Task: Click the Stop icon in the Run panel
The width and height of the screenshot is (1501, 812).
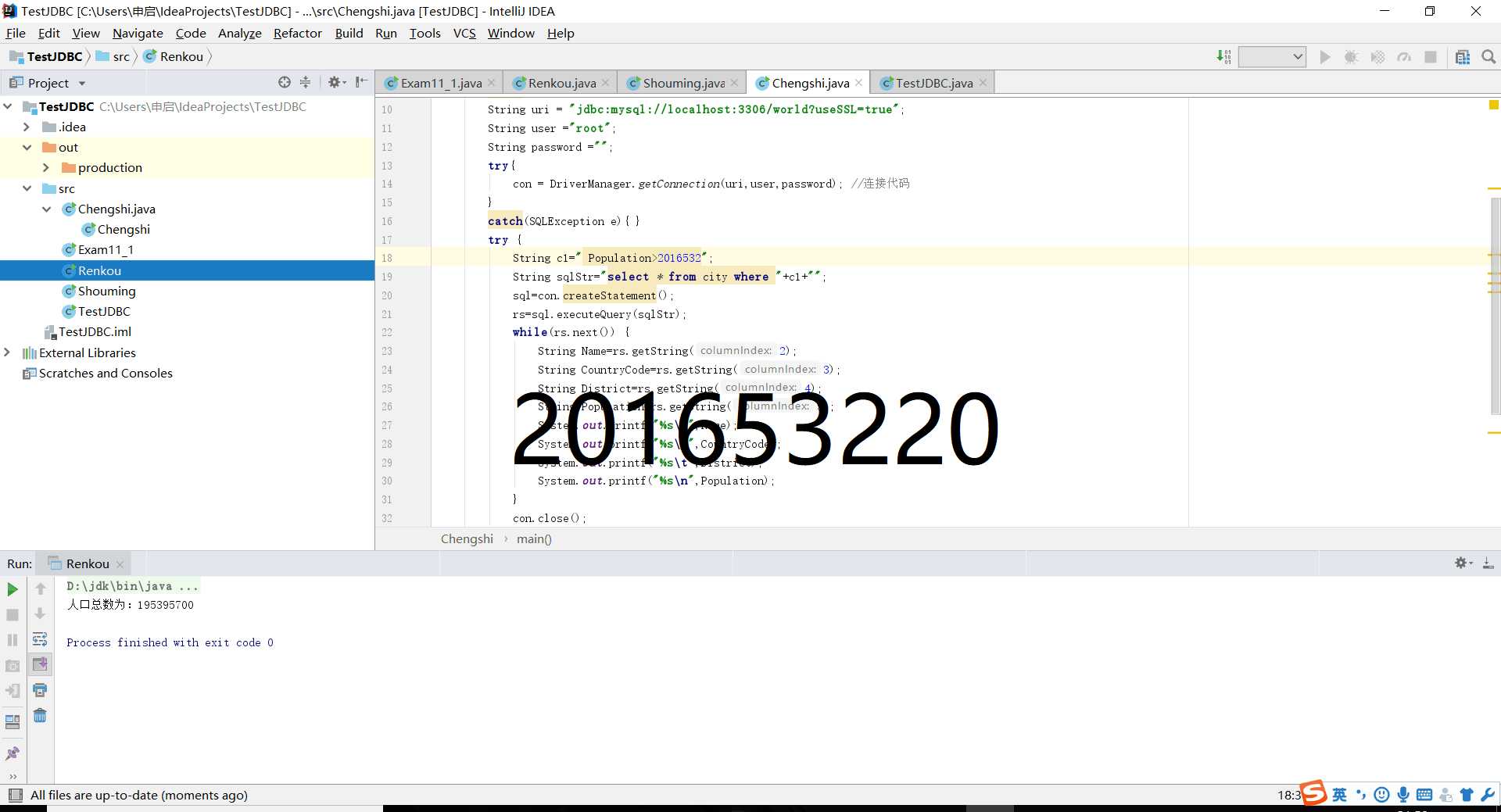Action: [x=13, y=615]
